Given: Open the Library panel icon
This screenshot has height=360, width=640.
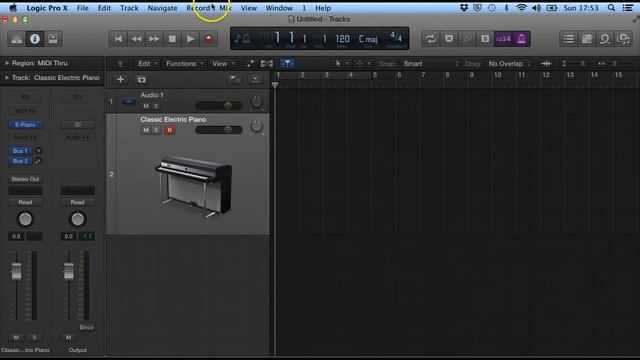Looking at the screenshot, I should [17, 39].
